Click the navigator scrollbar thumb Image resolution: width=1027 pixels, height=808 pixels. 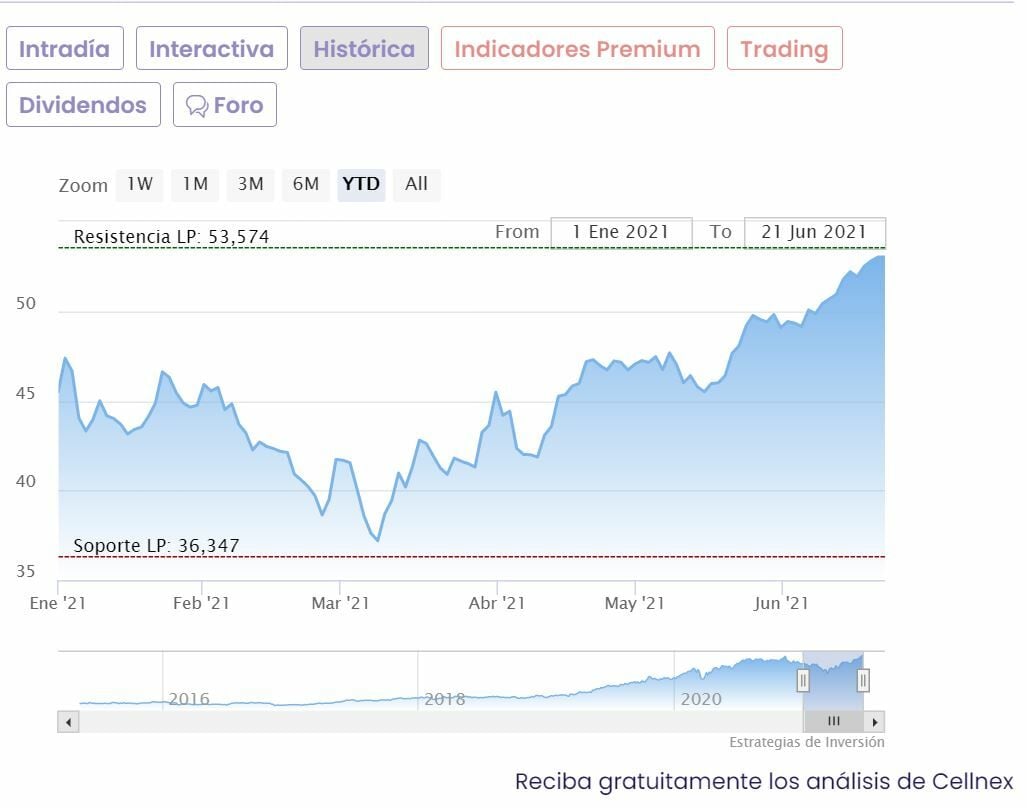[x=833, y=721]
